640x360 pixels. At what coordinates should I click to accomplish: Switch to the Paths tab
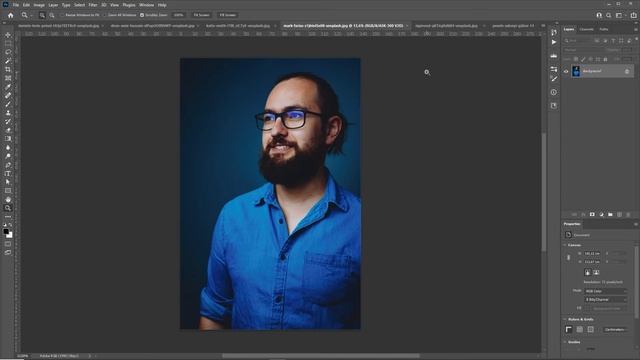(604, 29)
